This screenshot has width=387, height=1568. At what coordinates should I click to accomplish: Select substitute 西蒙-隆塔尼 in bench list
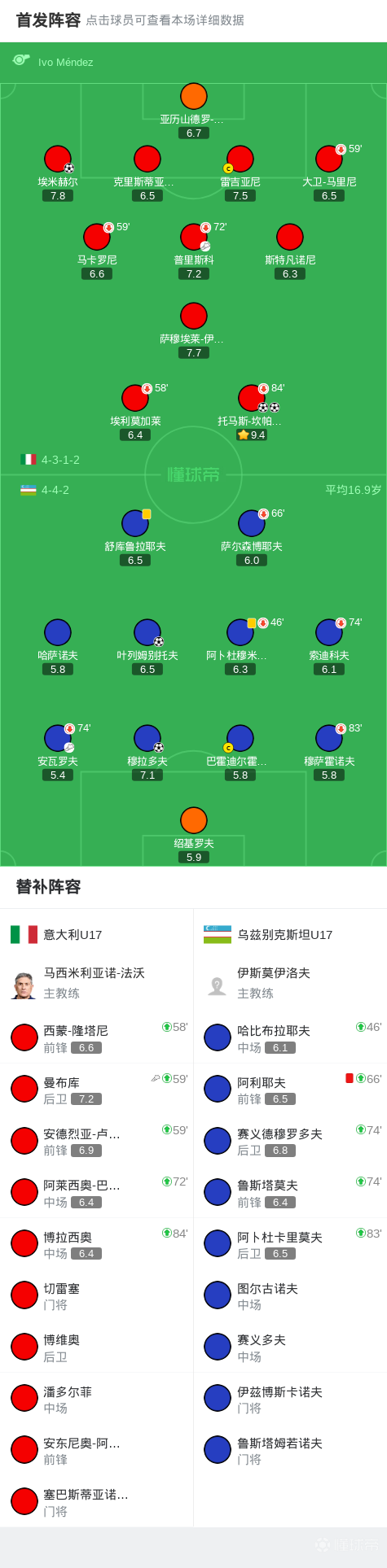[x=97, y=1037]
